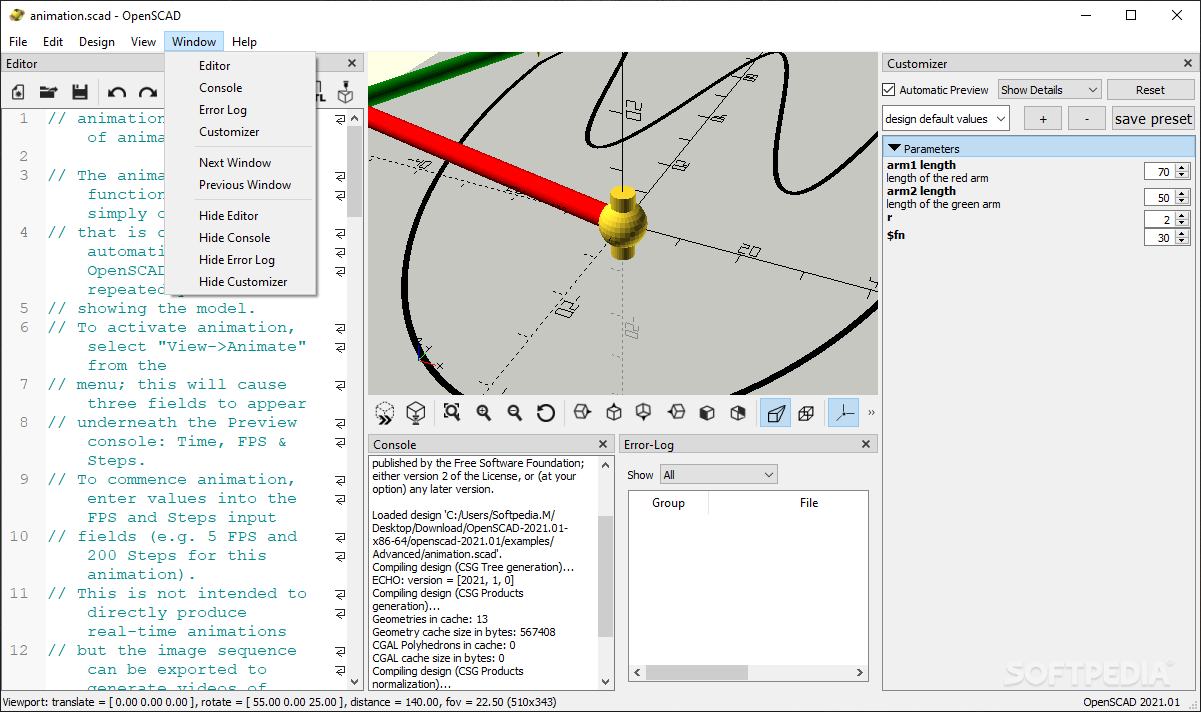The image size is (1201, 712).
Task: Decrease the arm2 length value with down arrow
Action: (x=1182, y=202)
